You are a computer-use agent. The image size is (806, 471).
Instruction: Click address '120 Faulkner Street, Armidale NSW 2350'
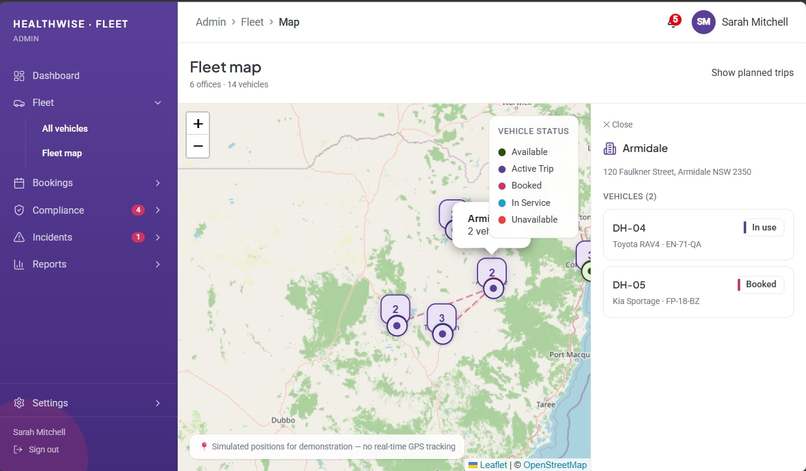tap(677, 172)
